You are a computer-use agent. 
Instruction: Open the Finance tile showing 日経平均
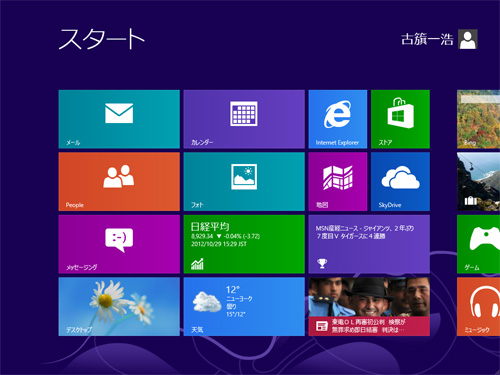click(x=244, y=244)
